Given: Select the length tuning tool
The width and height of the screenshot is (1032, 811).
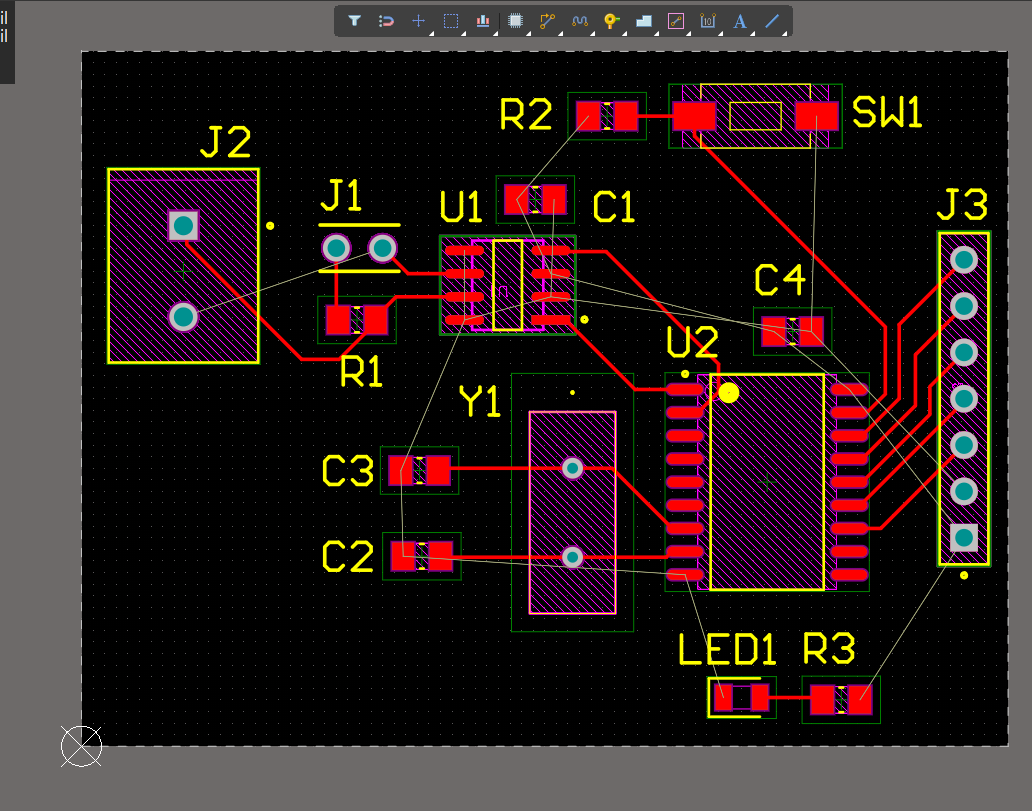Looking at the screenshot, I should [580, 21].
